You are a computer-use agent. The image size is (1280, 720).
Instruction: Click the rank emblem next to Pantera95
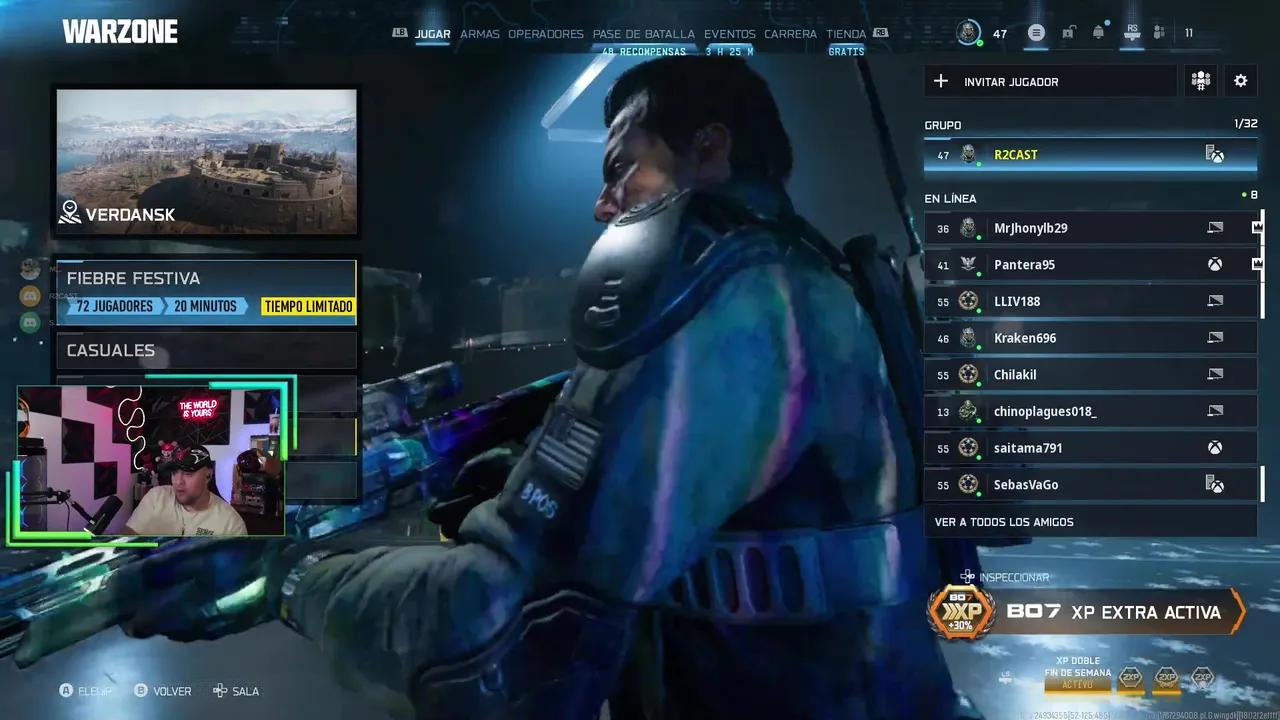968,265
